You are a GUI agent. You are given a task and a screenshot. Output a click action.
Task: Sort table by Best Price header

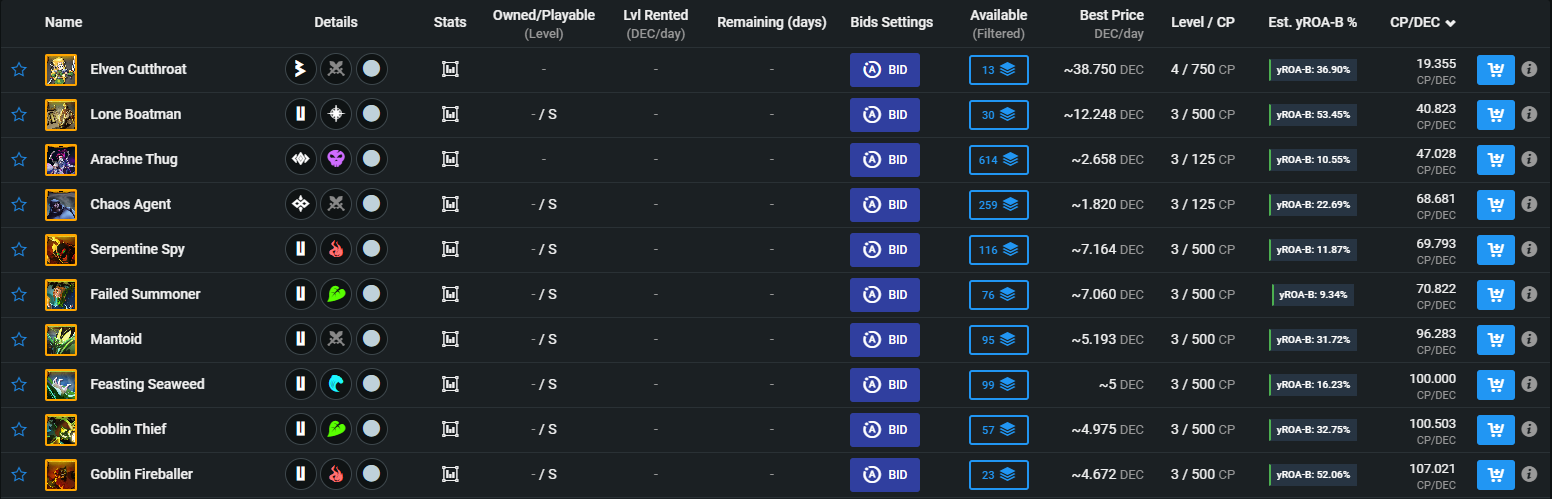1111,16
